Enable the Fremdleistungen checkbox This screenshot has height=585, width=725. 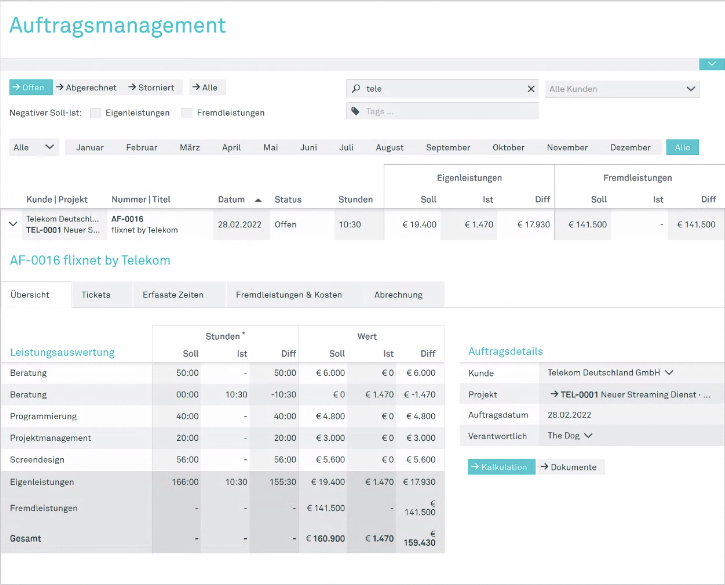click(187, 113)
